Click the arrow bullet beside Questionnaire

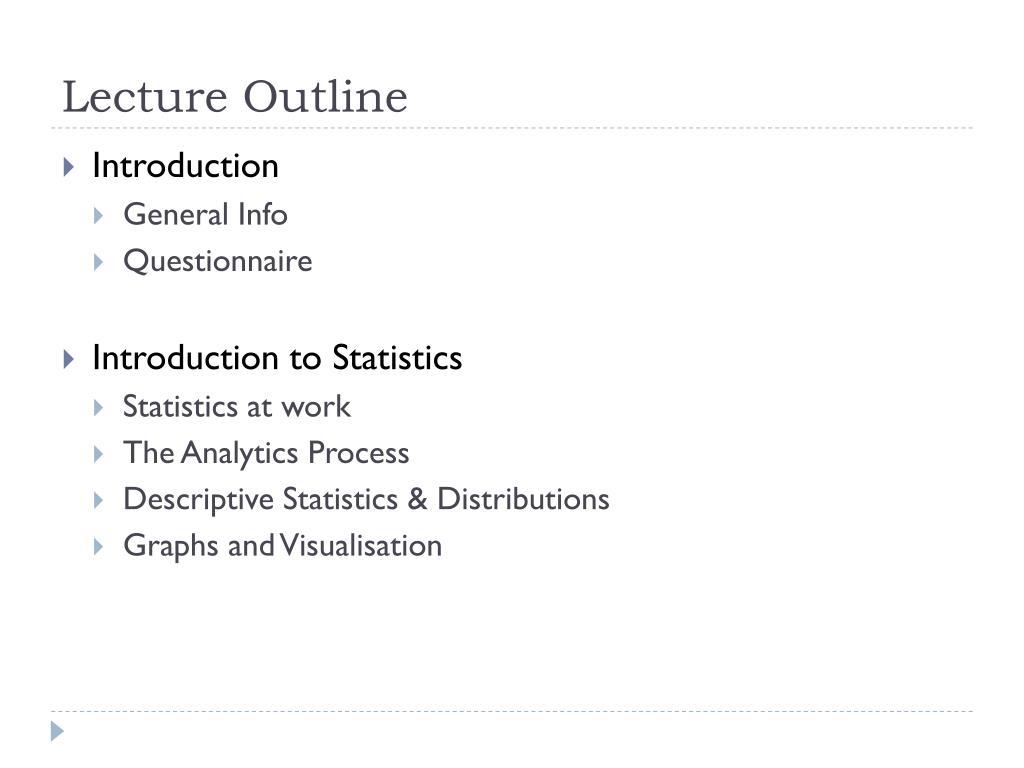99,263
